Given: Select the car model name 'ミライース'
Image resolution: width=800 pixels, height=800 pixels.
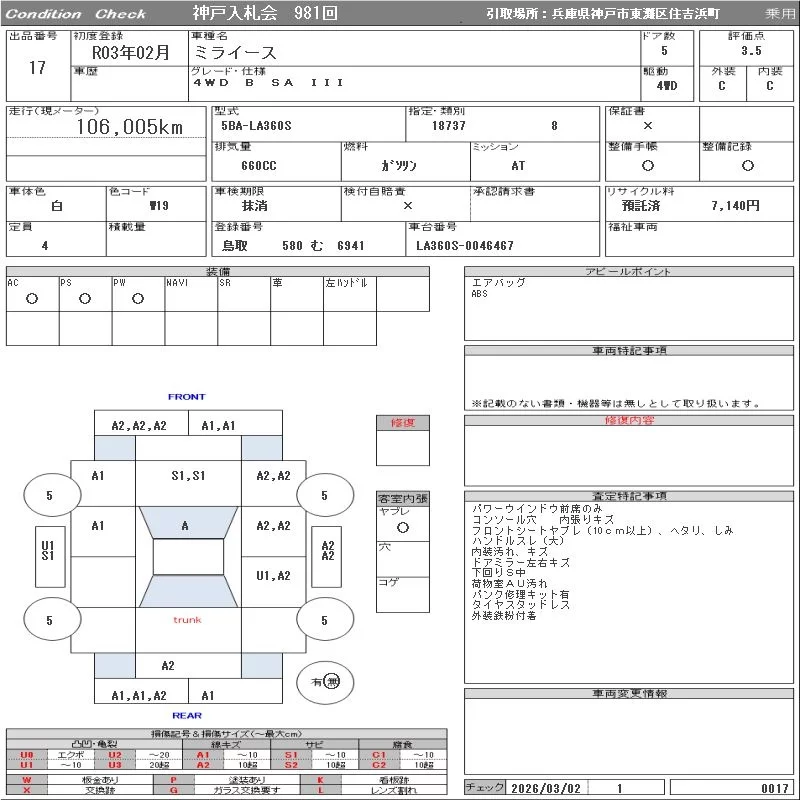Looking at the screenshot, I should (x=235, y=53).
